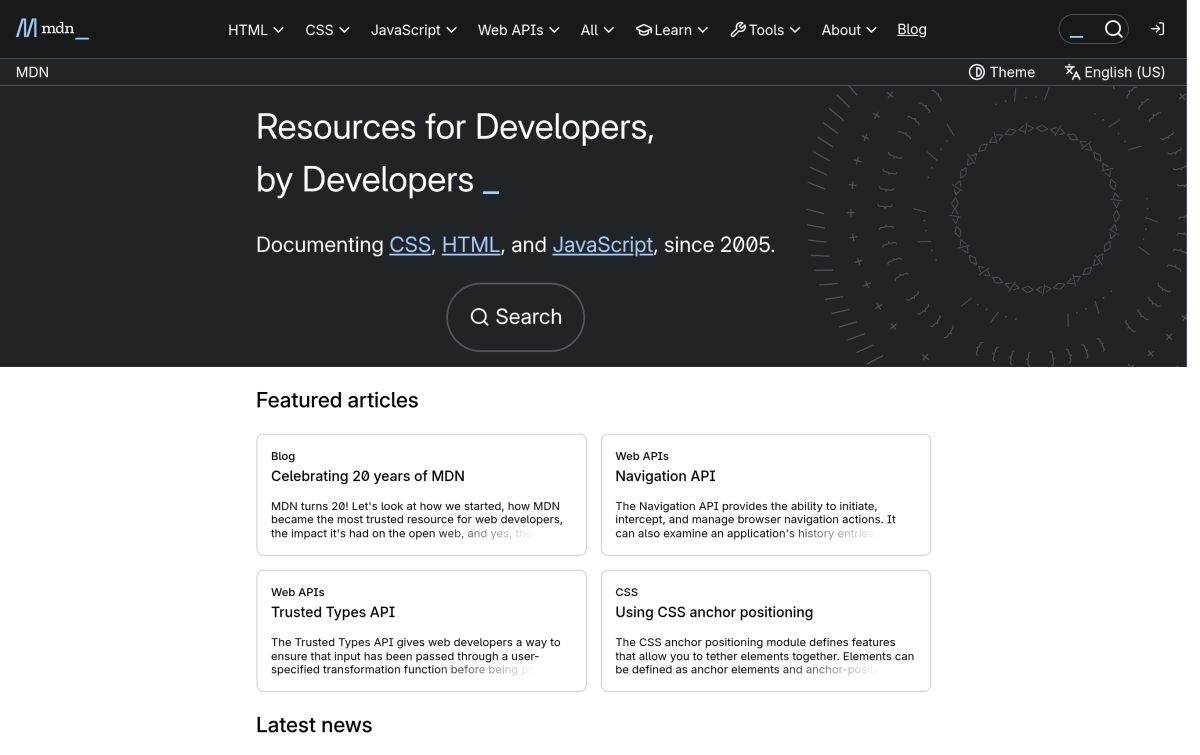Click the wrench Tools icon
This screenshot has width=1200, height=755.
pos(738,30)
